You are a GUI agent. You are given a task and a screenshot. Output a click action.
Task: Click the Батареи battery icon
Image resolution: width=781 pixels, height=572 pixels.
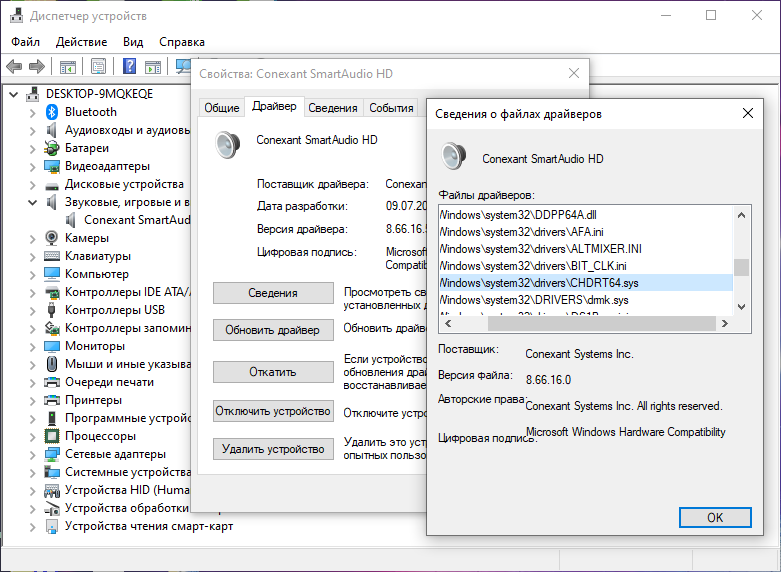(52, 148)
